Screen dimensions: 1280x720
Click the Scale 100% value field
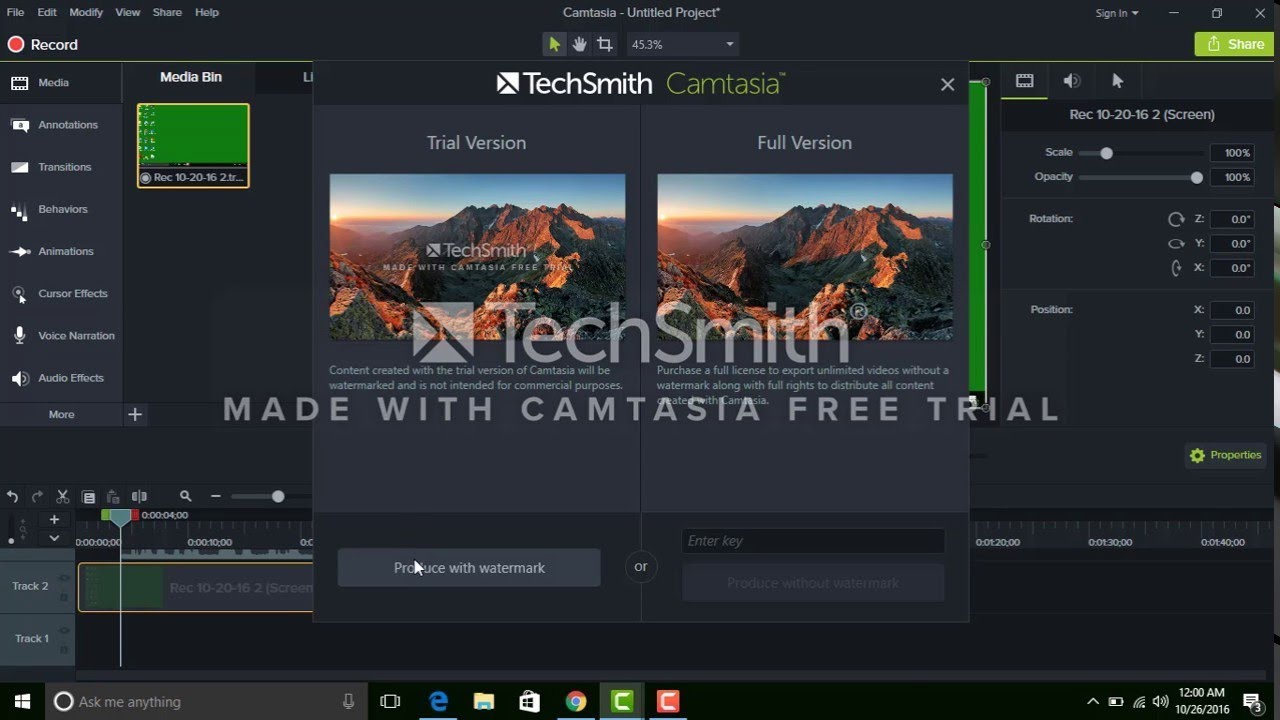[x=1231, y=153]
